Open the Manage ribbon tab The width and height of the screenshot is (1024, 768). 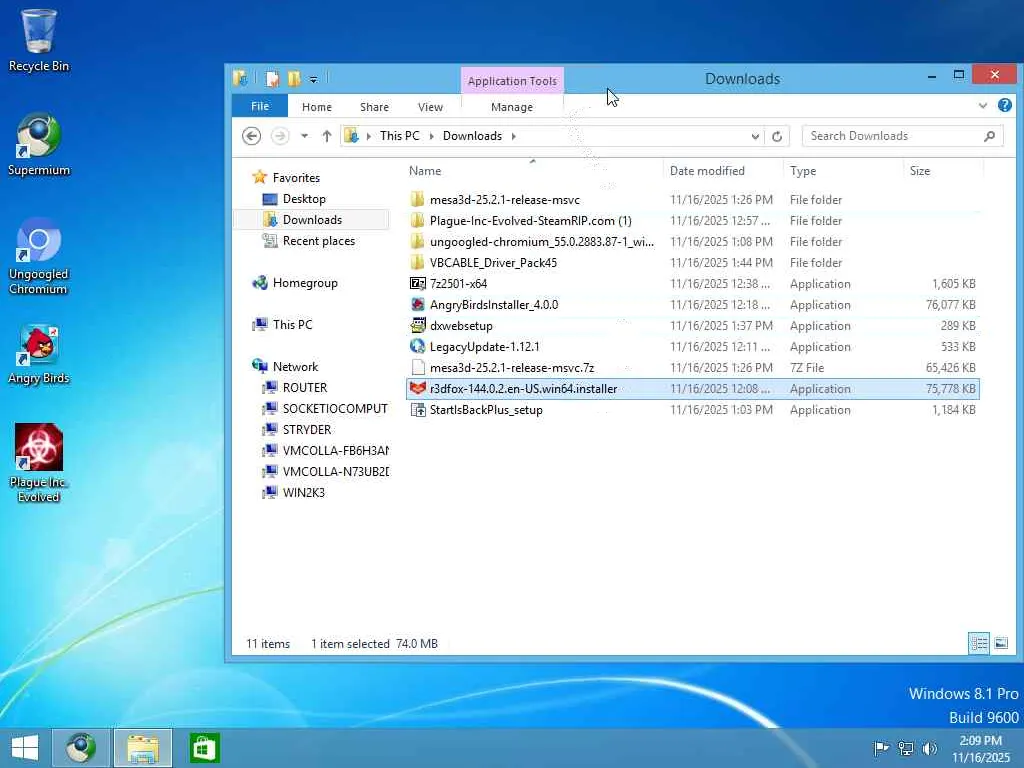coord(512,106)
